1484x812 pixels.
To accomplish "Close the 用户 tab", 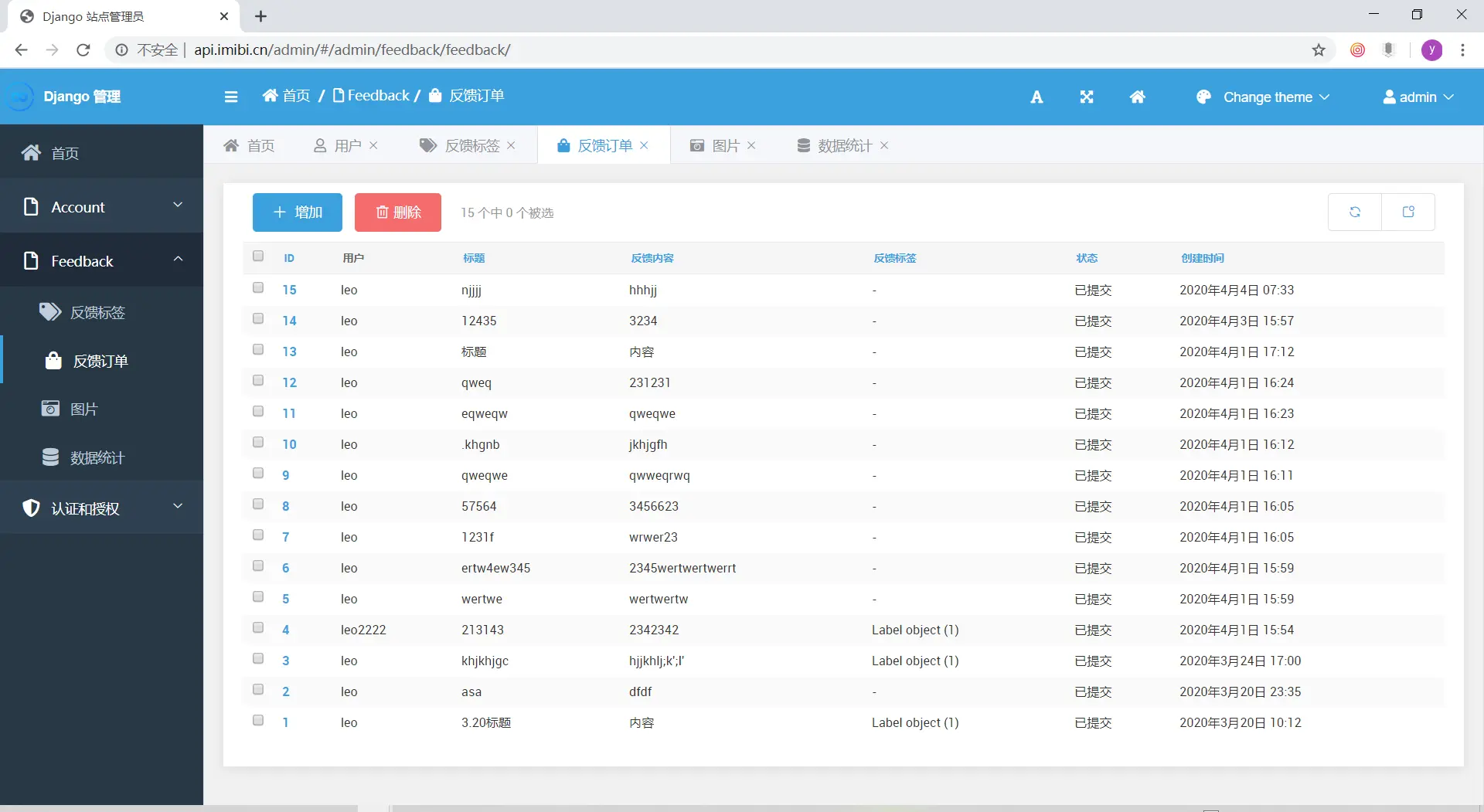I will pyautogui.click(x=374, y=145).
